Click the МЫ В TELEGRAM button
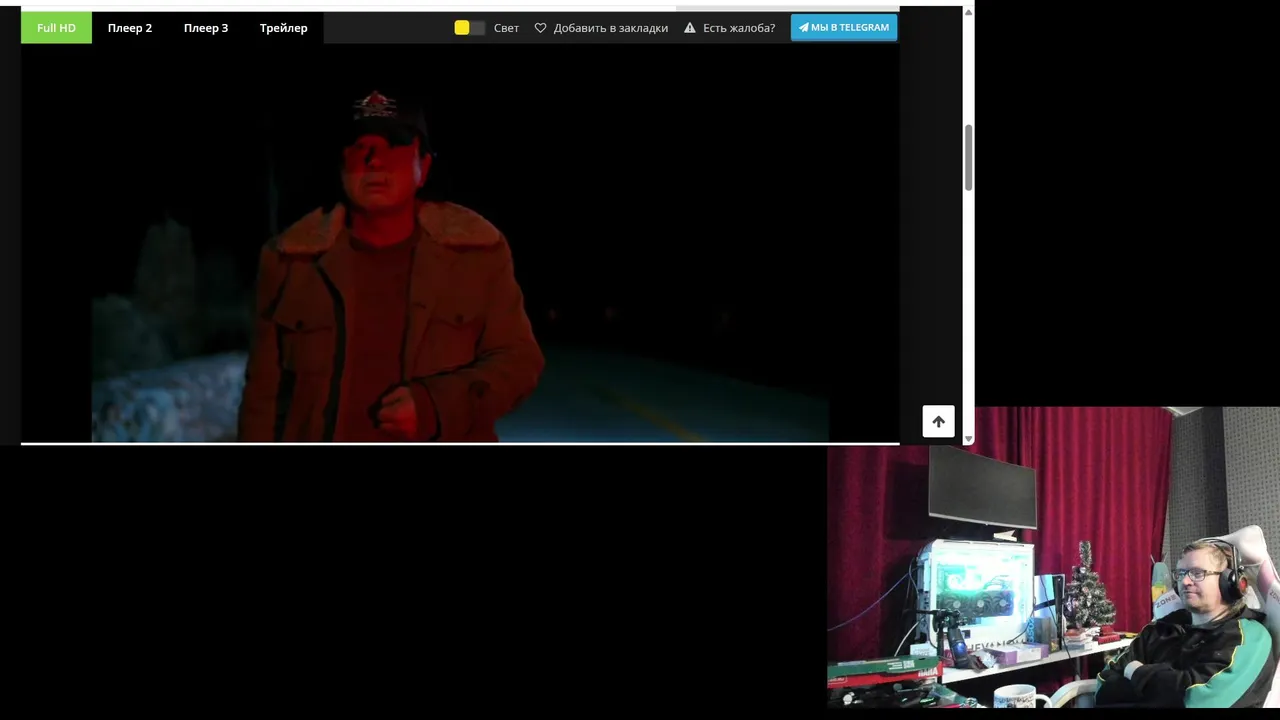1280x720 pixels. (x=844, y=27)
